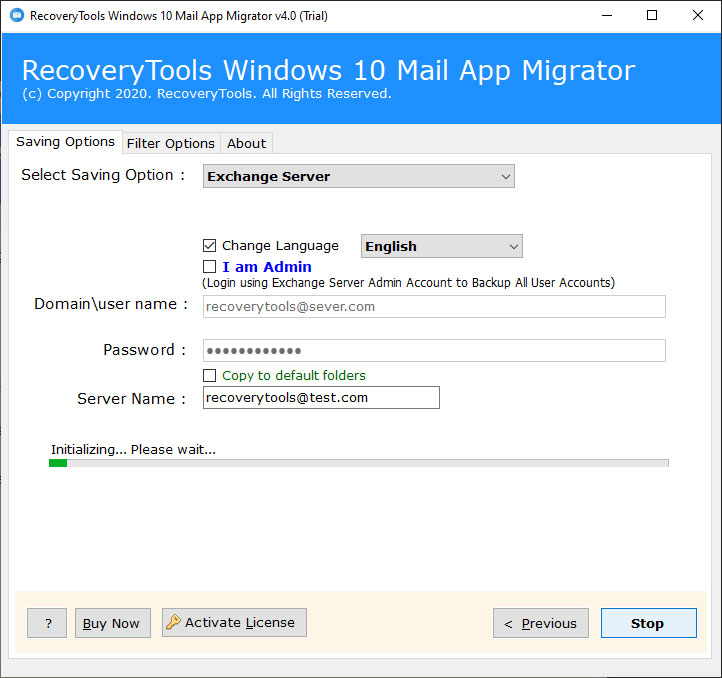Go back with the Previous button
The width and height of the screenshot is (722, 678).
[x=541, y=623]
